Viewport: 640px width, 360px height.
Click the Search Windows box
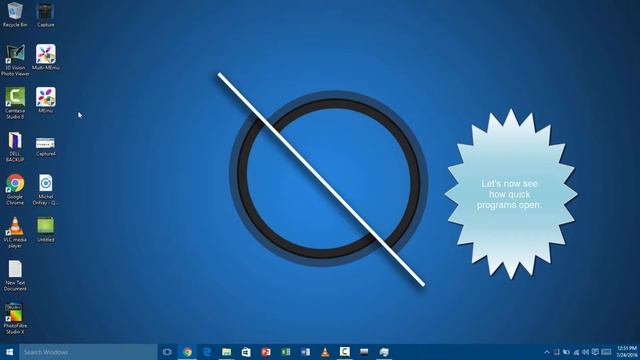click(88, 352)
